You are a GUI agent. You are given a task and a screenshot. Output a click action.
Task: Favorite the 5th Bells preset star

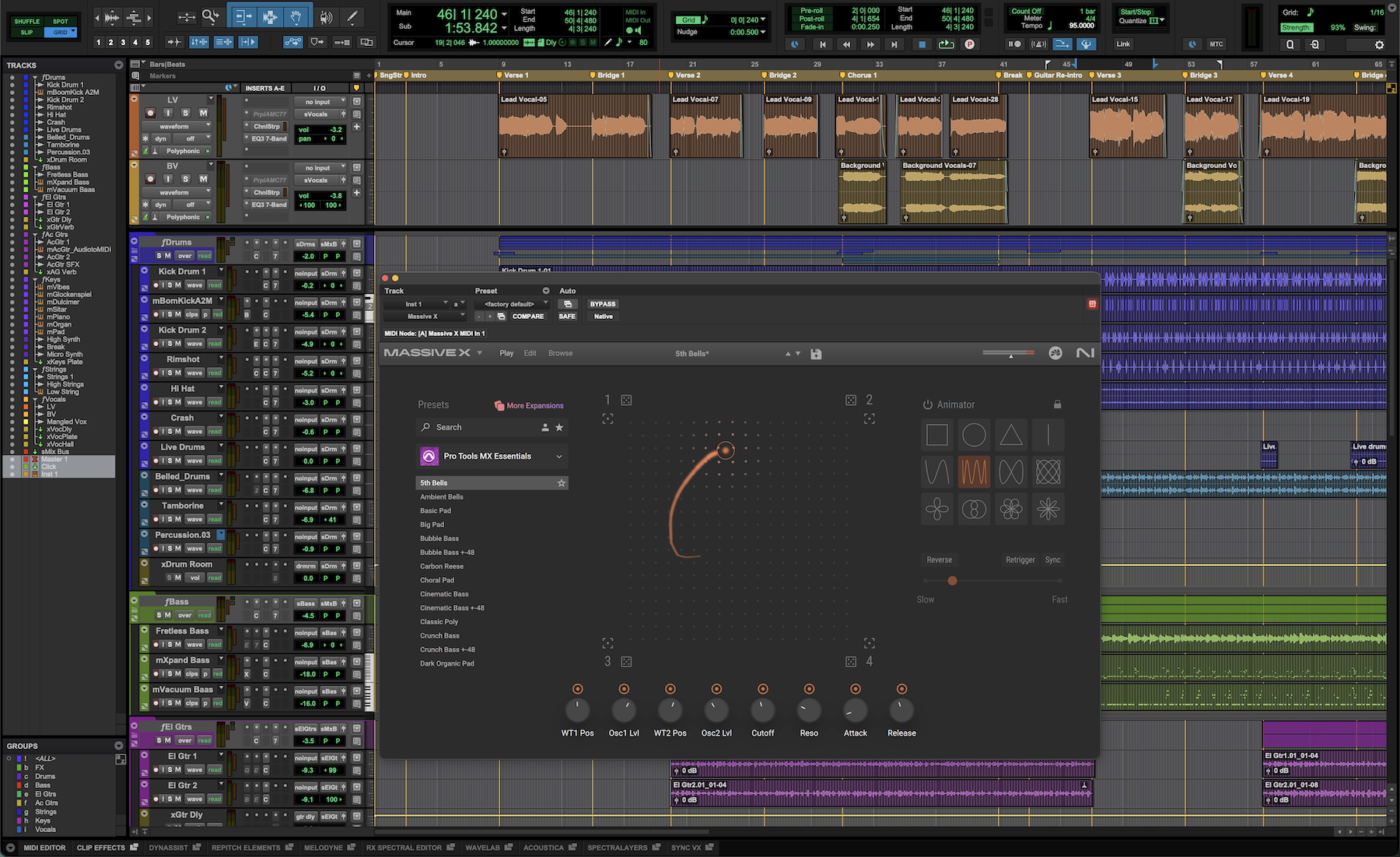[x=561, y=483]
